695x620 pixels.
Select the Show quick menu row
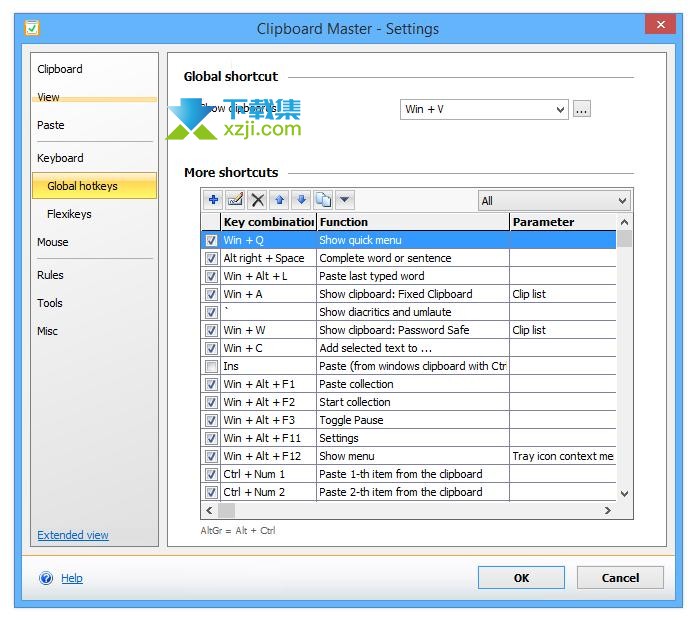pos(409,240)
